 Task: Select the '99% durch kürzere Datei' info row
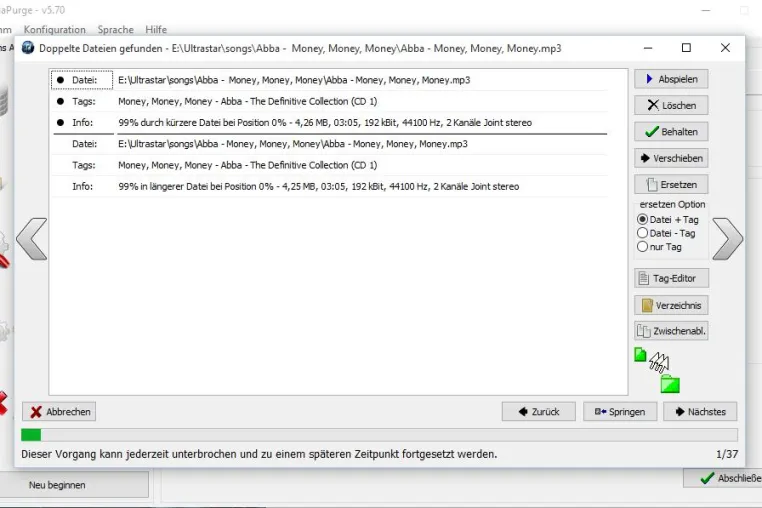330,123
